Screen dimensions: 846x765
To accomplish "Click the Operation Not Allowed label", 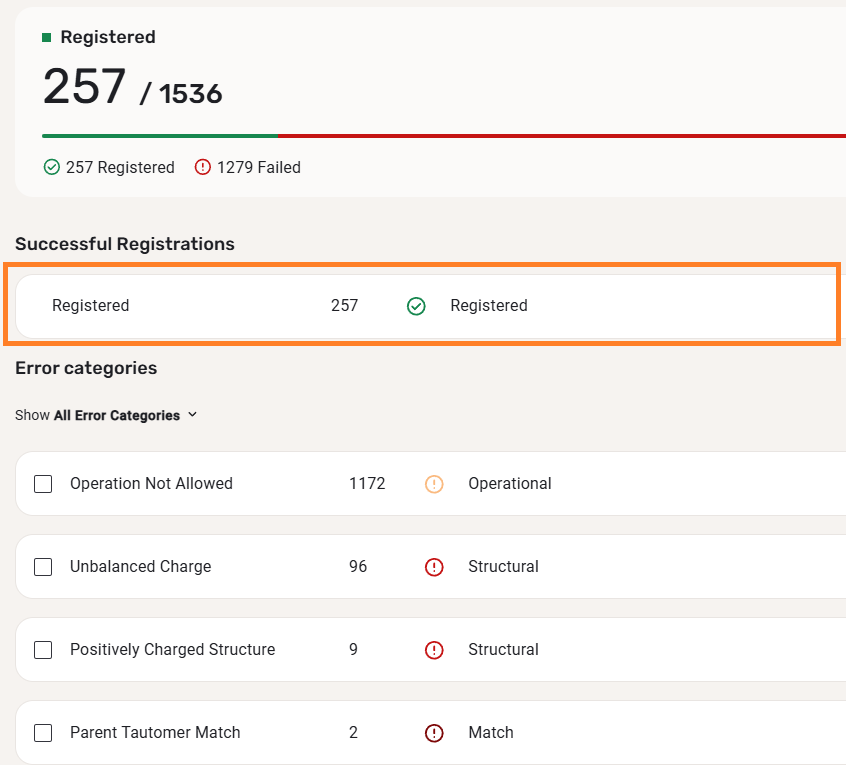I will coord(151,484).
